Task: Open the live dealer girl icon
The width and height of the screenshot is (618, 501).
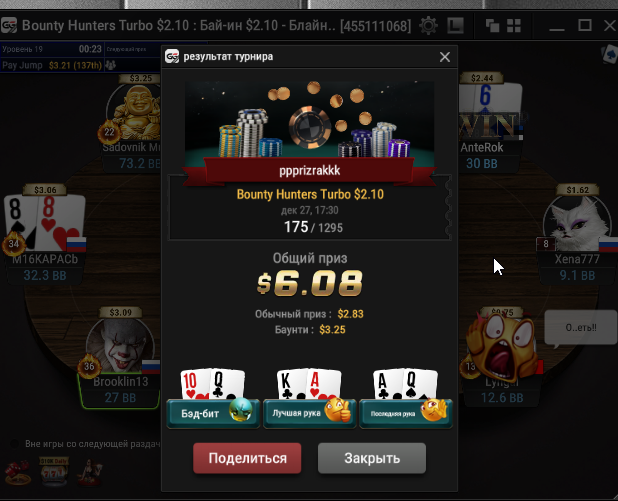Action: click(90, 471)
